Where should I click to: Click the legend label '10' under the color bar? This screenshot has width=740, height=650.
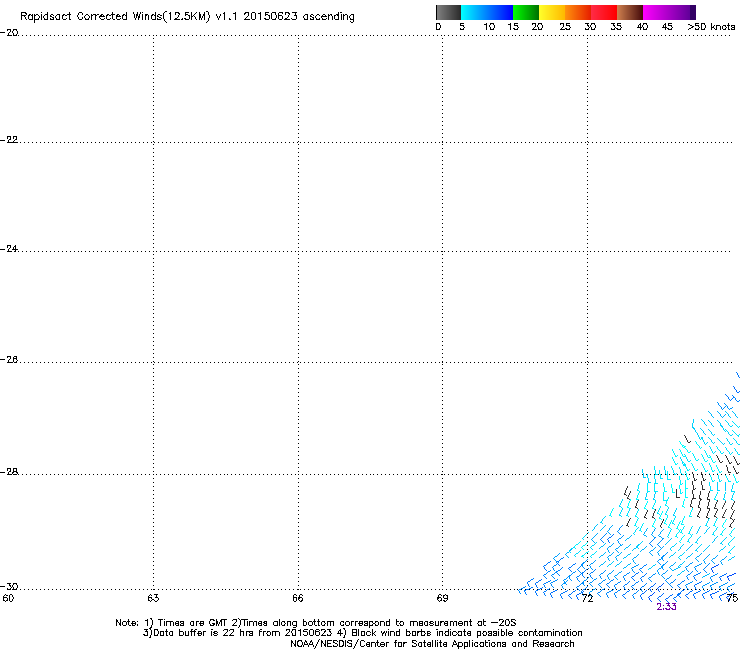coord(489,27)
